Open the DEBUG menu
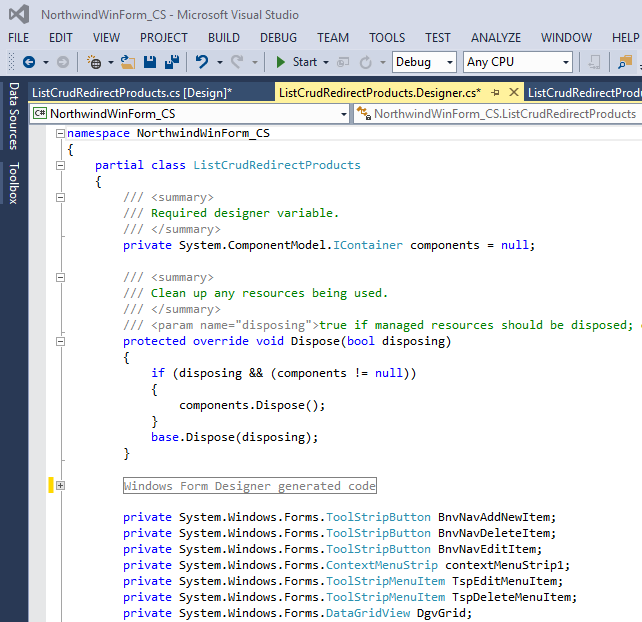 (x=278, y=38)
